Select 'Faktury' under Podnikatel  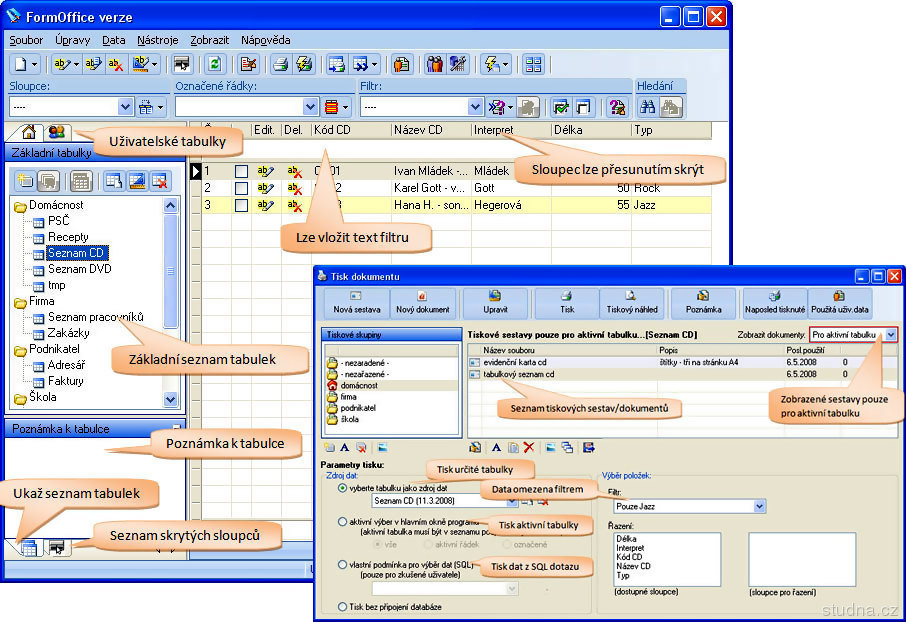pos(65,381)
